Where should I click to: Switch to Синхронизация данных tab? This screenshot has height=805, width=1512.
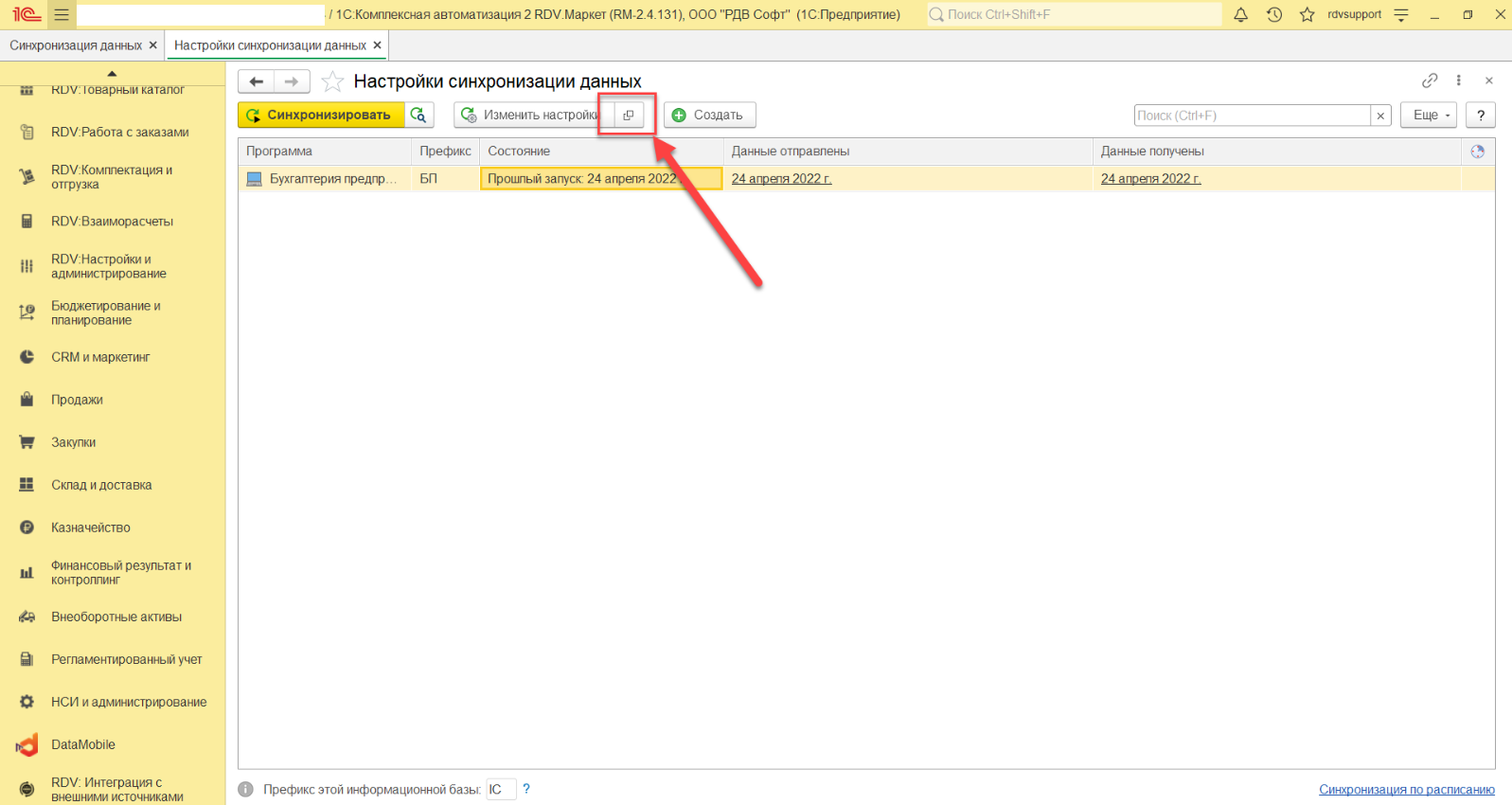point(76,45)
